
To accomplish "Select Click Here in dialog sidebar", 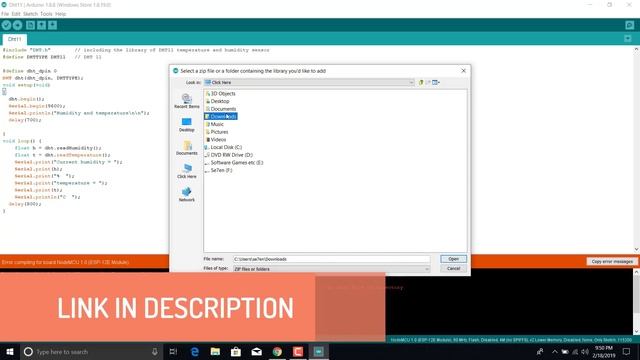I will (187, 171).
